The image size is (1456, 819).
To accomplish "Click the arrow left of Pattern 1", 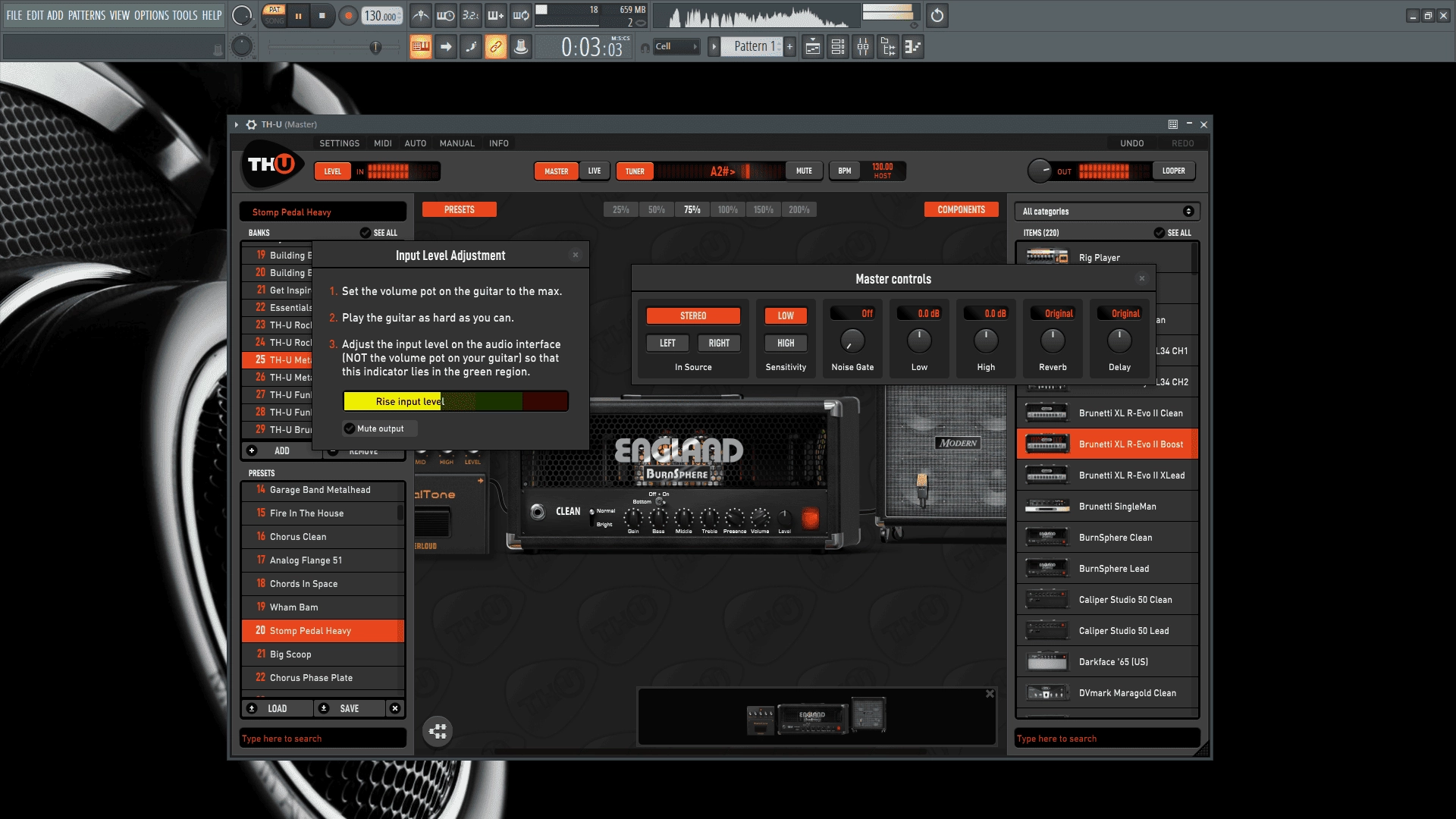I will click(x=714, y=47).
